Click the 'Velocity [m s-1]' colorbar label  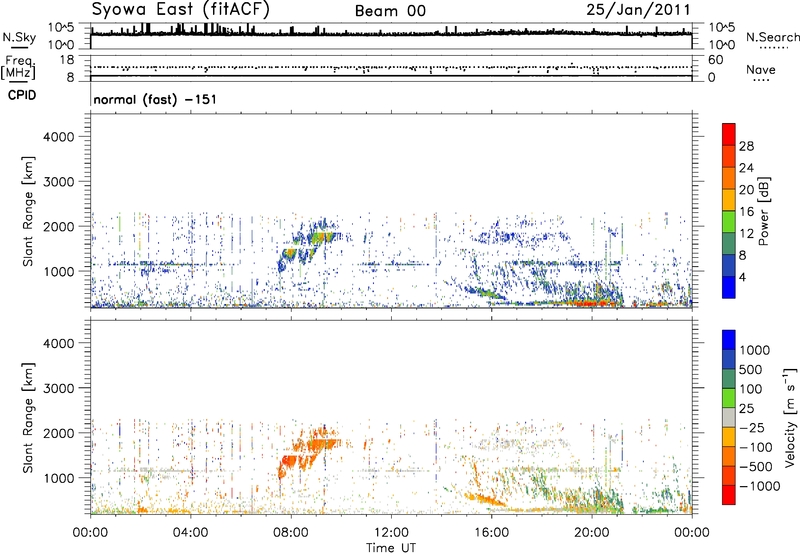pos(790,417)
